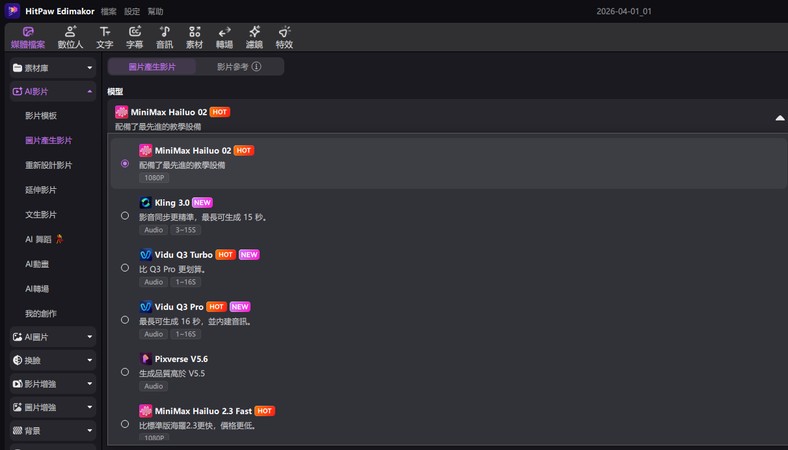788x450 pixels.
Task: Select the 文字 text tool icon
Action: click(104, 37)
